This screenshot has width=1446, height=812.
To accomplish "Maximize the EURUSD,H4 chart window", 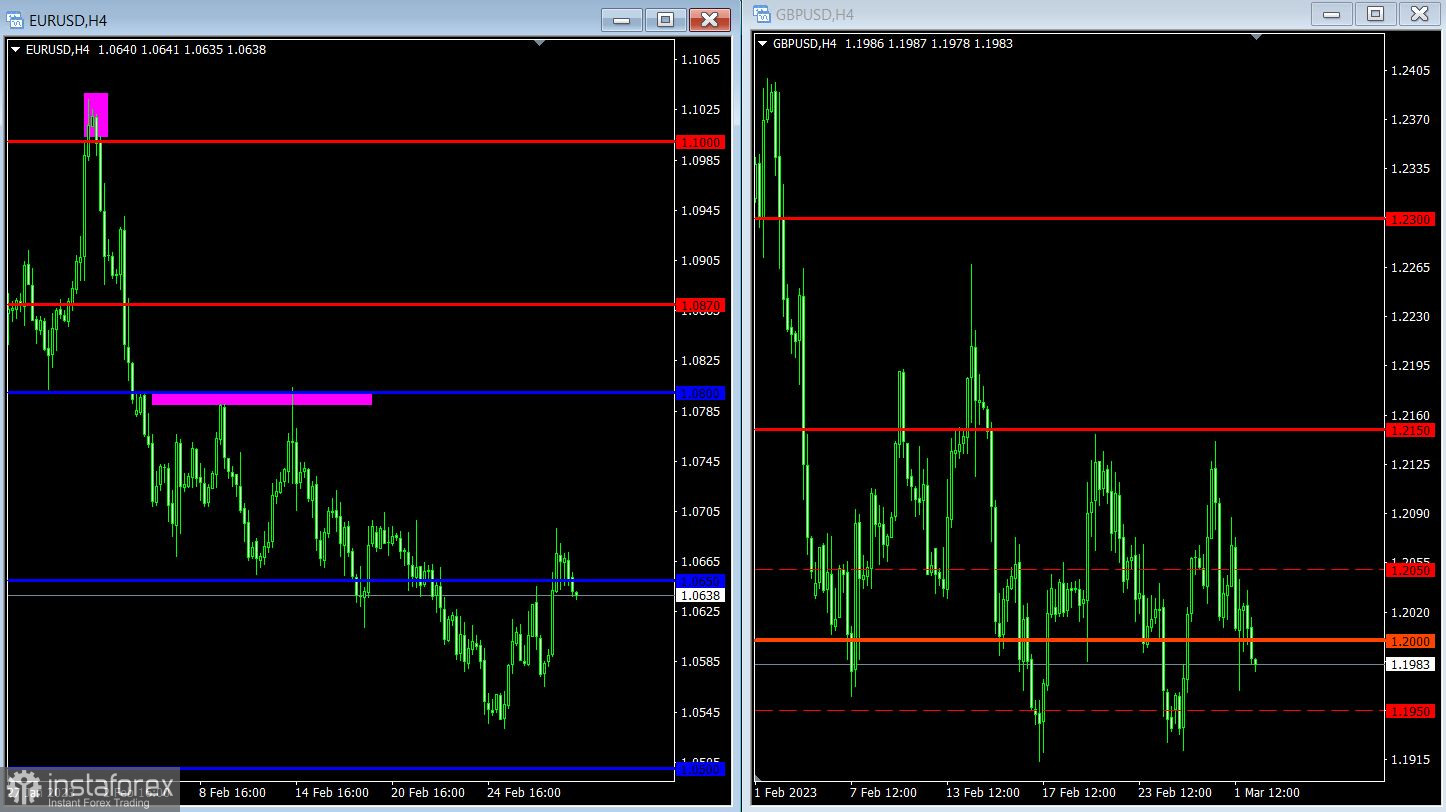I will coord(665,19).
